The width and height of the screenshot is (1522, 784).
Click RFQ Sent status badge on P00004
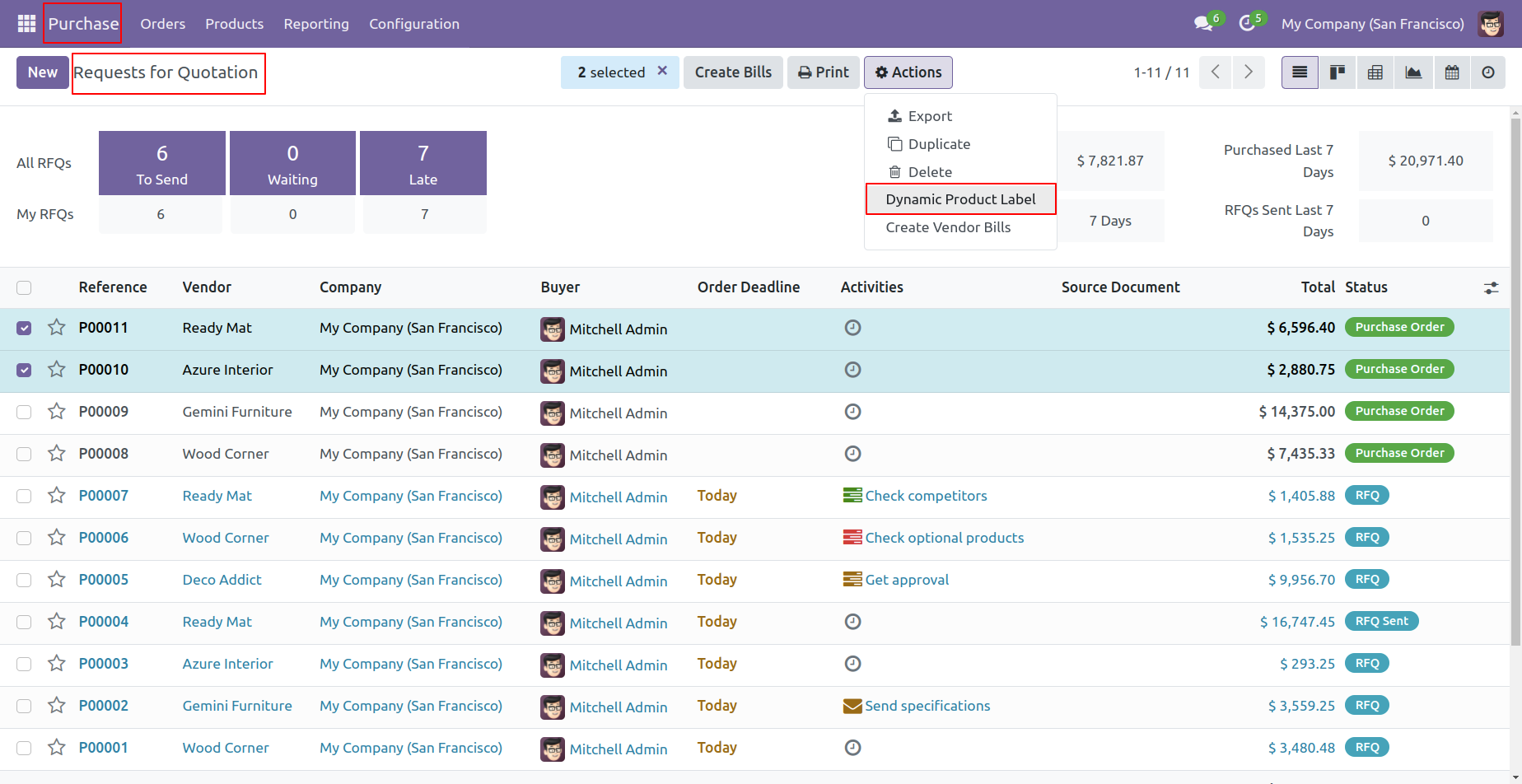1381,621
